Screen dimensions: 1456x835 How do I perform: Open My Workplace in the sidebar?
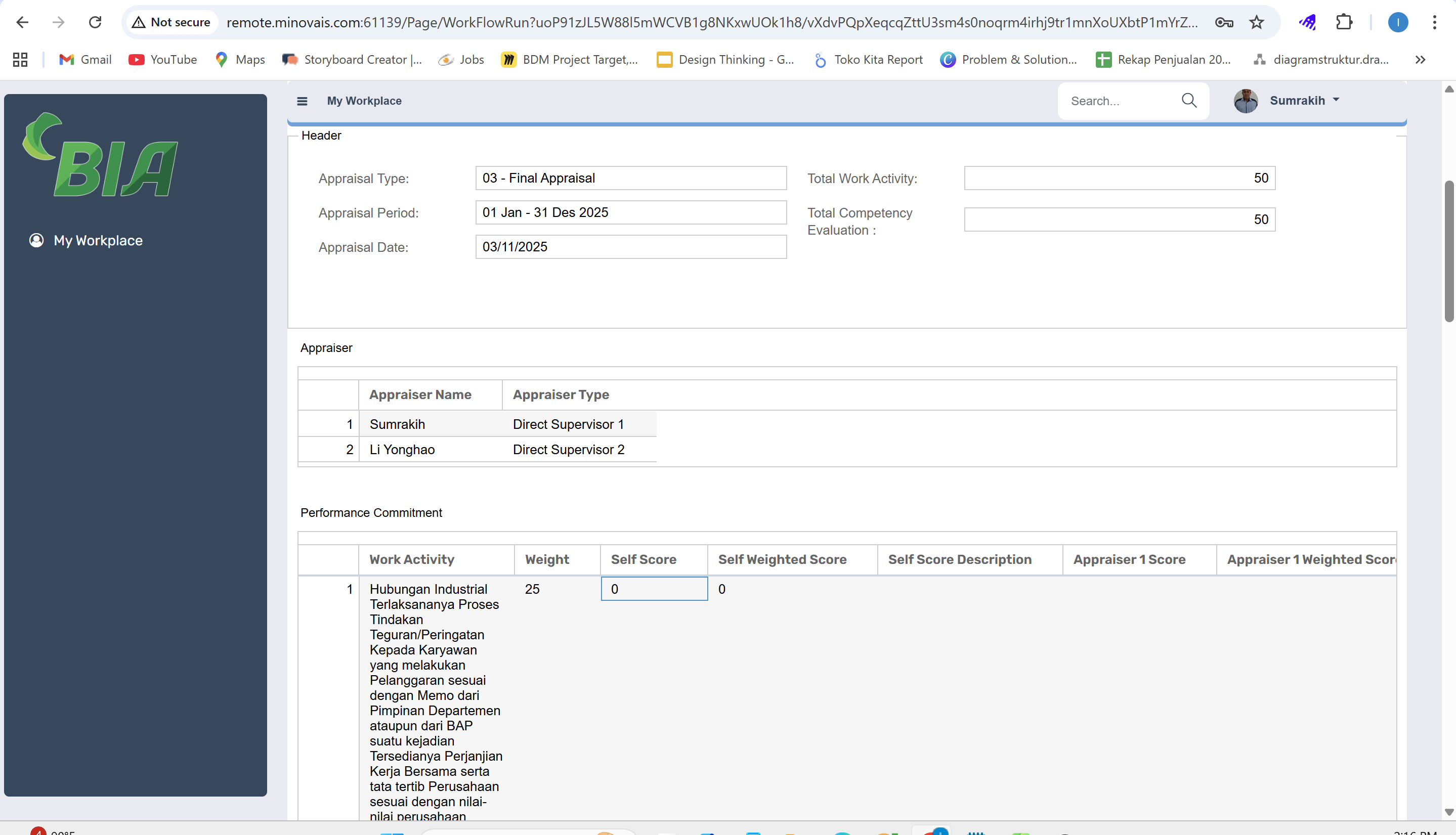point(98,240)
